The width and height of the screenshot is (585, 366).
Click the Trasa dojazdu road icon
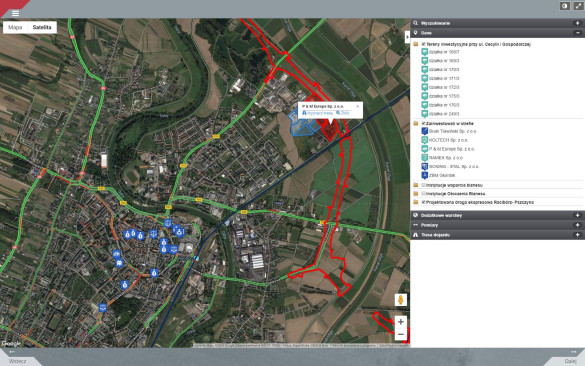click(x=415, y=235)
